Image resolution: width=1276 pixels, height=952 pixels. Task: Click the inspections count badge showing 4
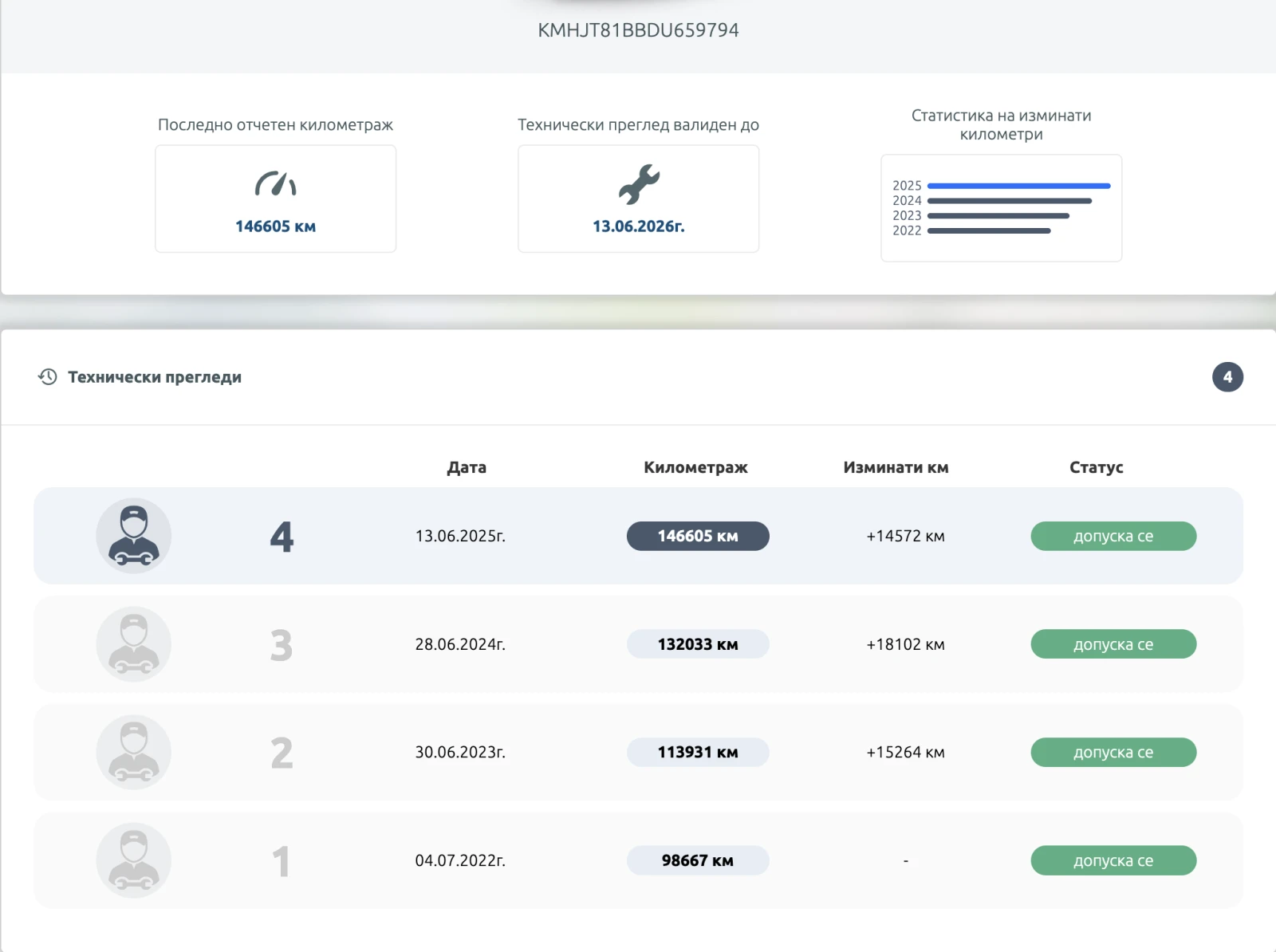(1227, 377)
